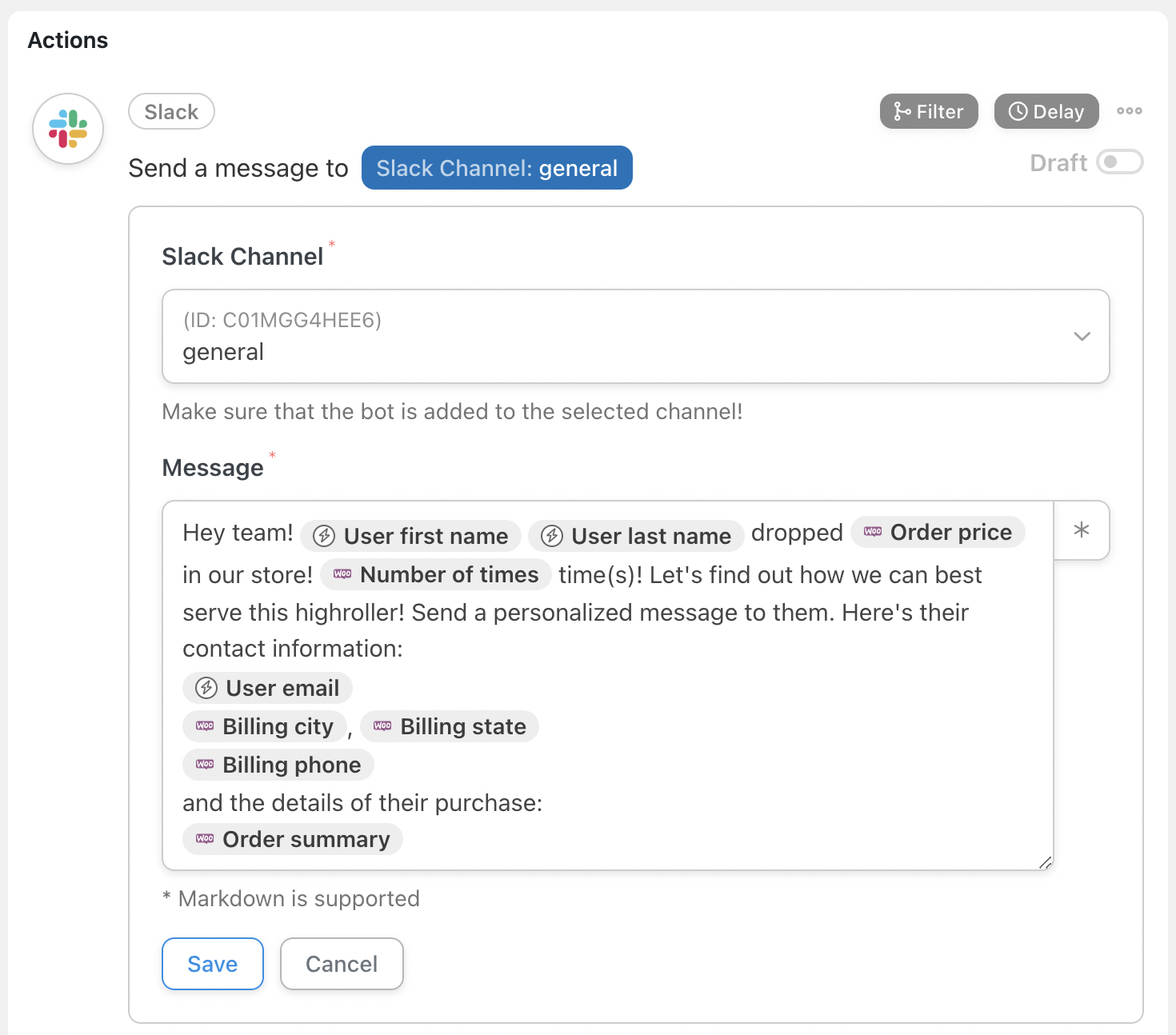Image resolution: width=1176 pixels, height=1035 pixels.
Task: Click the 'Hey team!' text in the message
Action: [238, 532]
